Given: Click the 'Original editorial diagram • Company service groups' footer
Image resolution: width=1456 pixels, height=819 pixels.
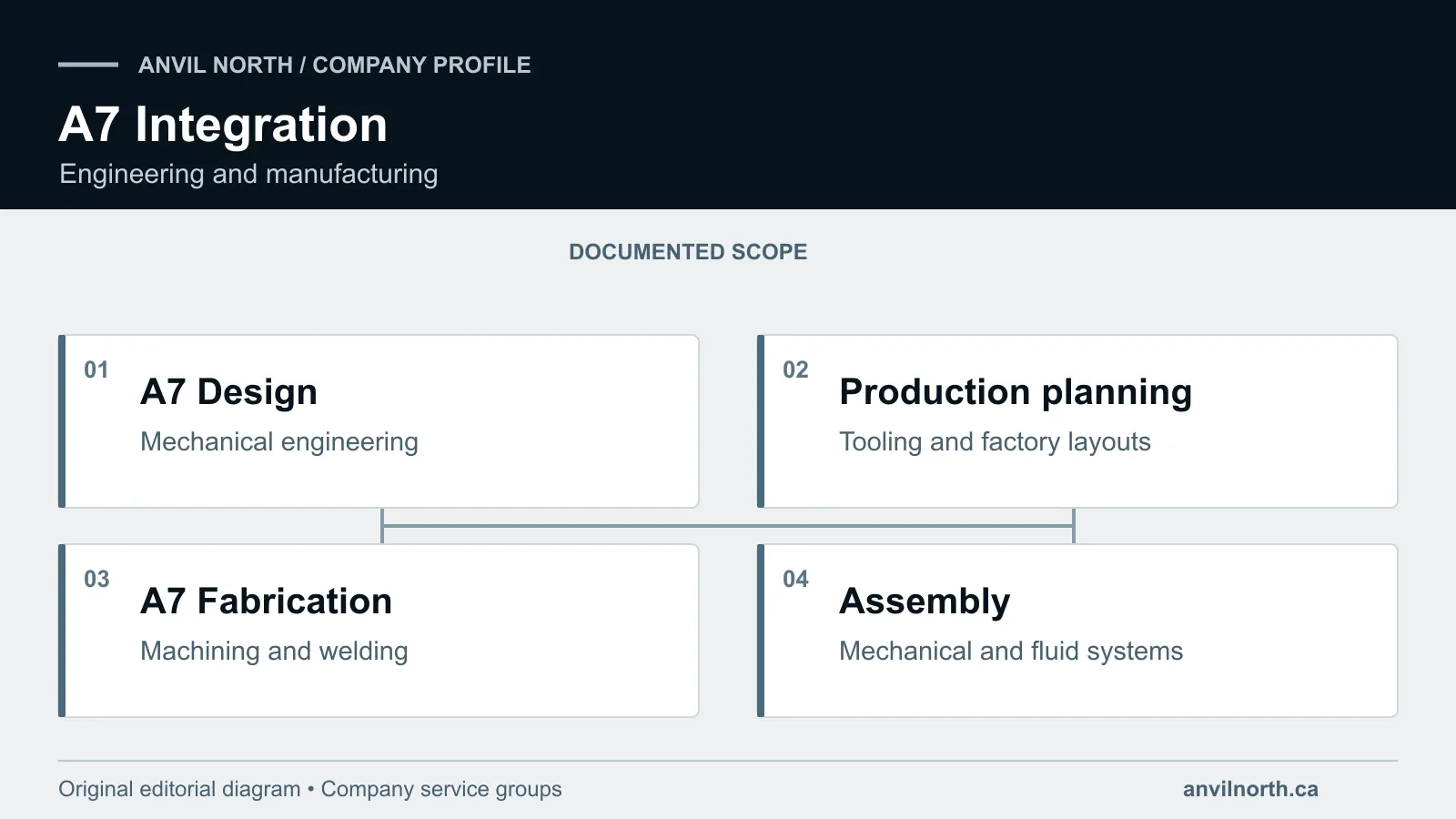Looking at the screenshot, I should click(x=310, y=789).
